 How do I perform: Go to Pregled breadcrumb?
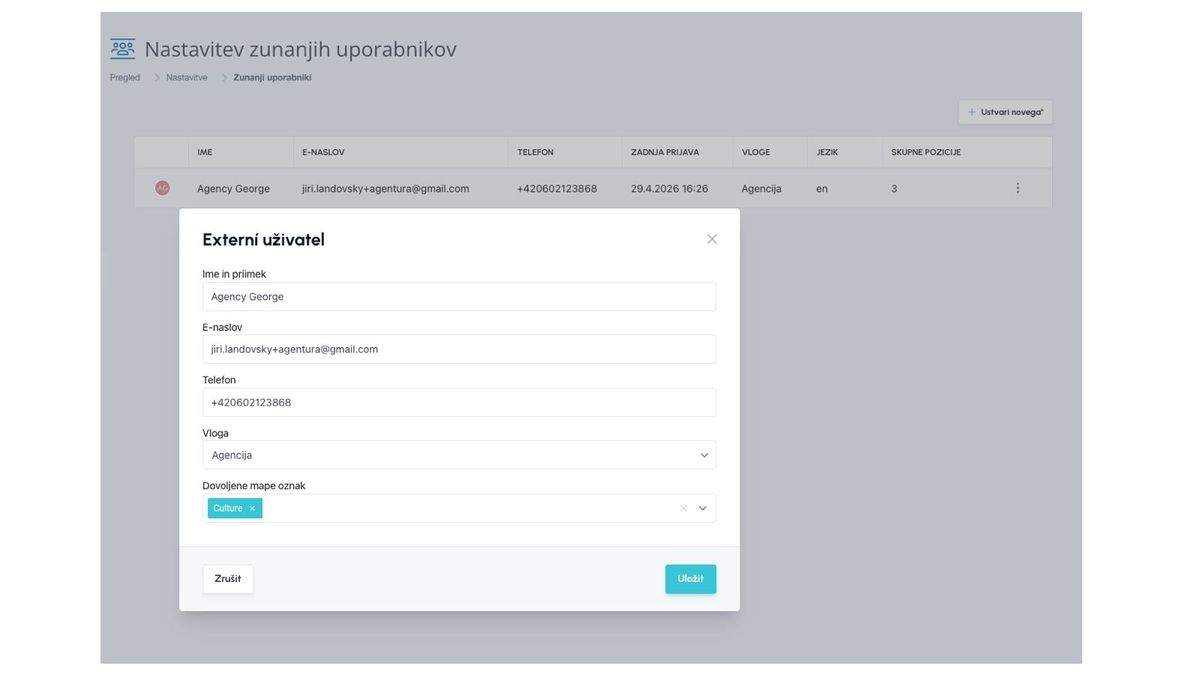pyautogui.click(x=125, y=77)
